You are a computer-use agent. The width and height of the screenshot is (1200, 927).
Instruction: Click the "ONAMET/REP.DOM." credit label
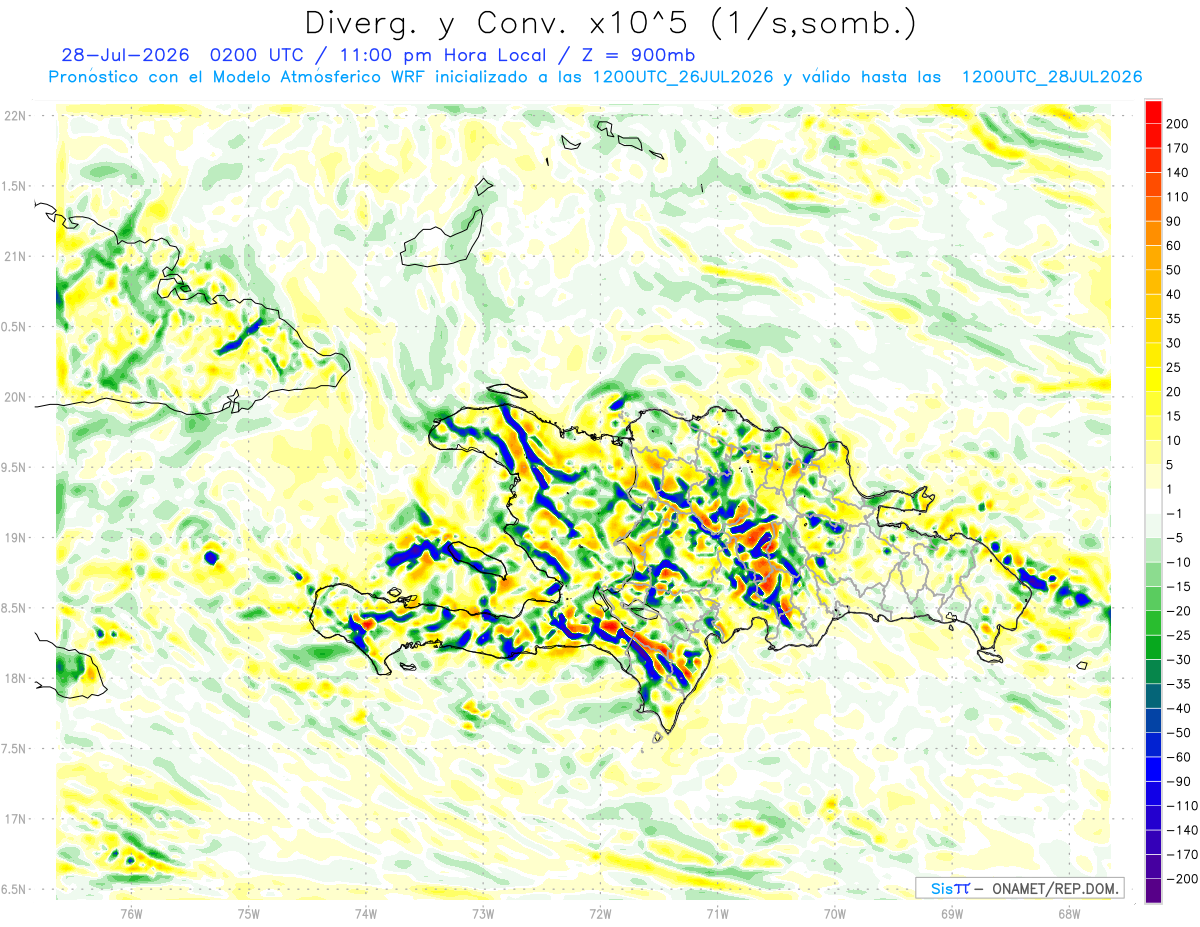pyautogui.click(x=1055, y=888)
